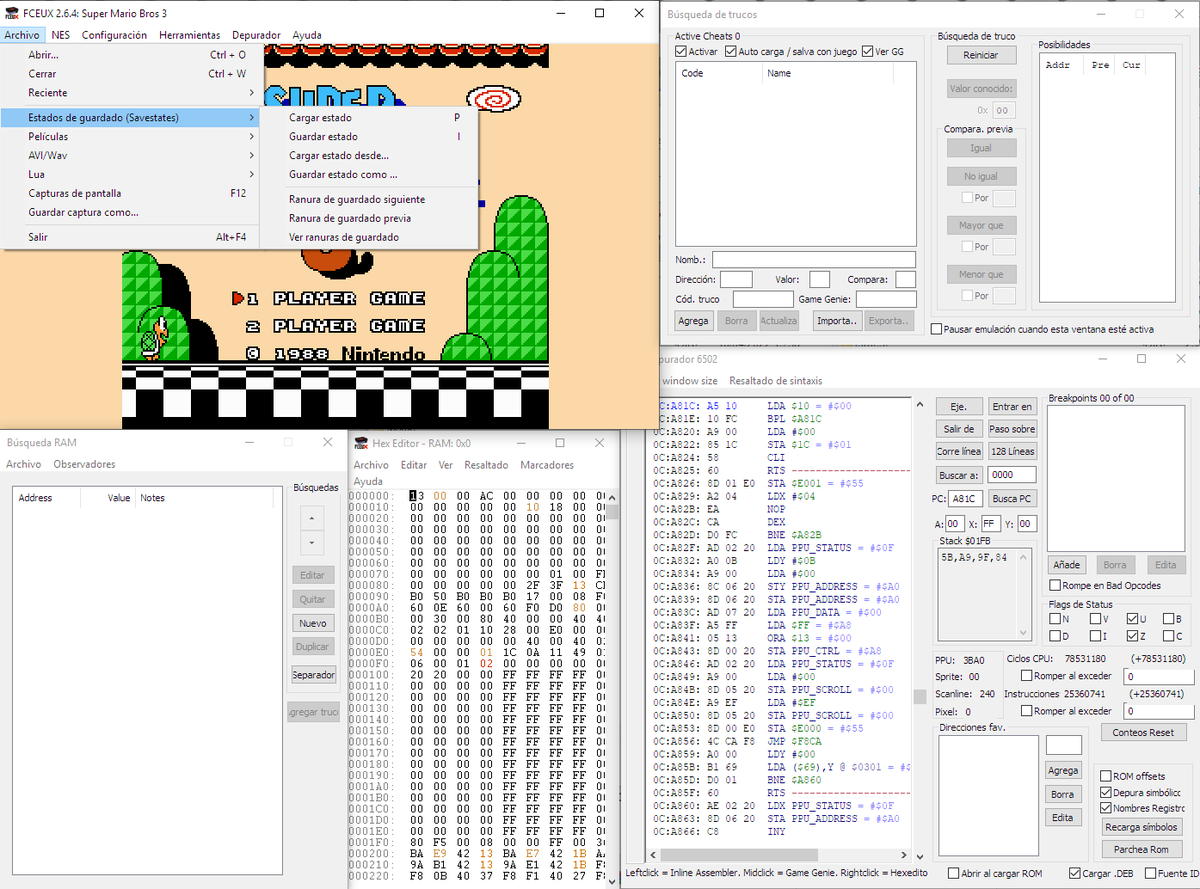
Task: Toggle Cargar .DEB checkbox
Action: pos(1074,873)
